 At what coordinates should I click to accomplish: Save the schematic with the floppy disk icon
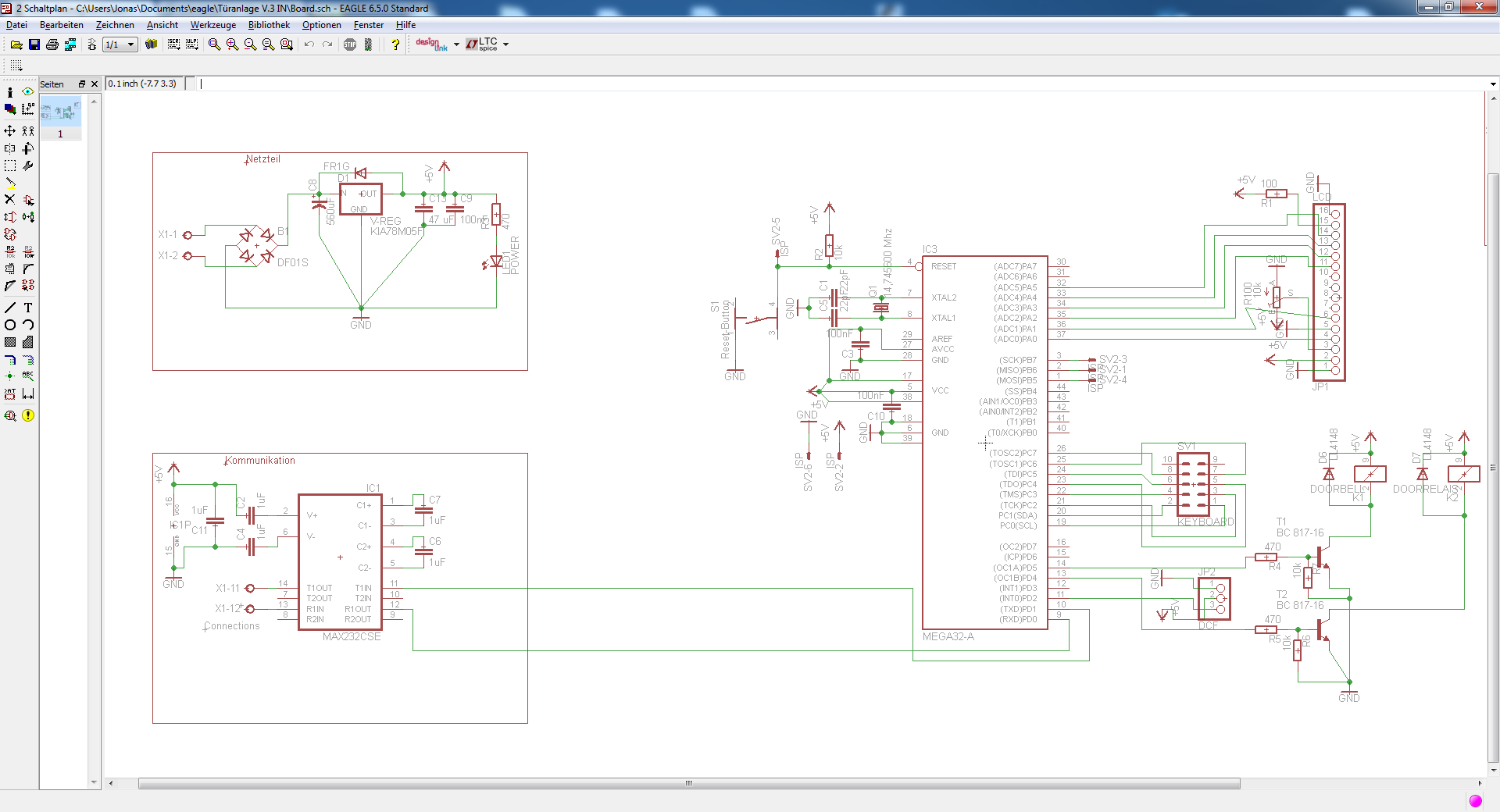34,45
